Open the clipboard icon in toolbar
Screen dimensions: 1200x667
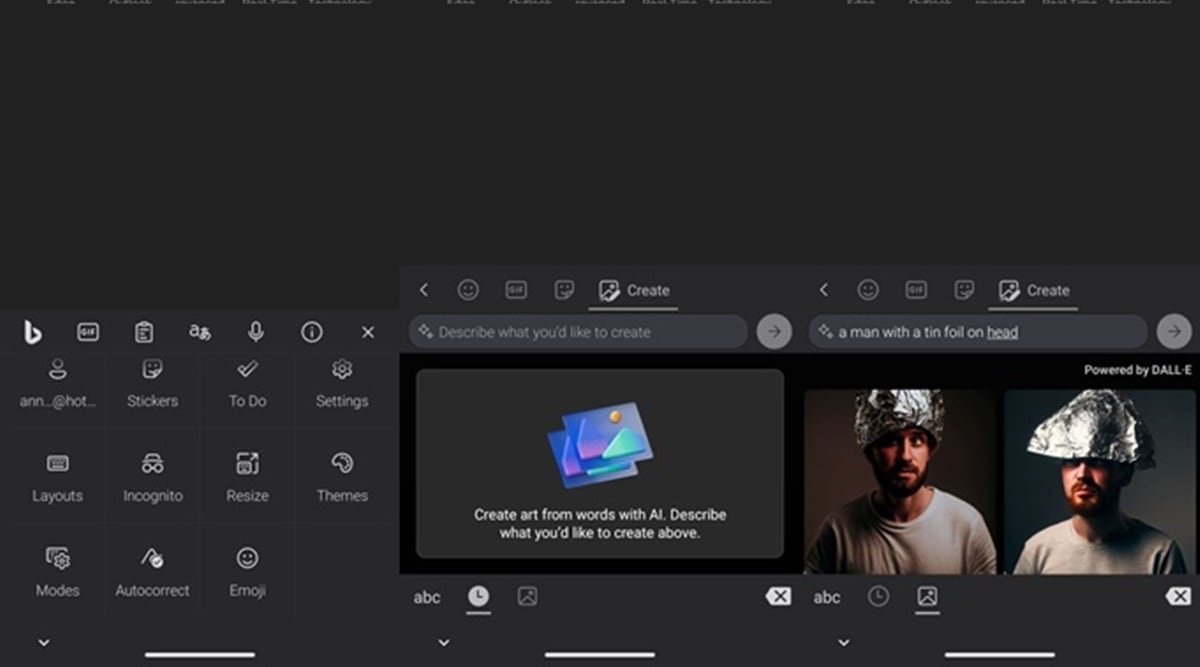144,333
